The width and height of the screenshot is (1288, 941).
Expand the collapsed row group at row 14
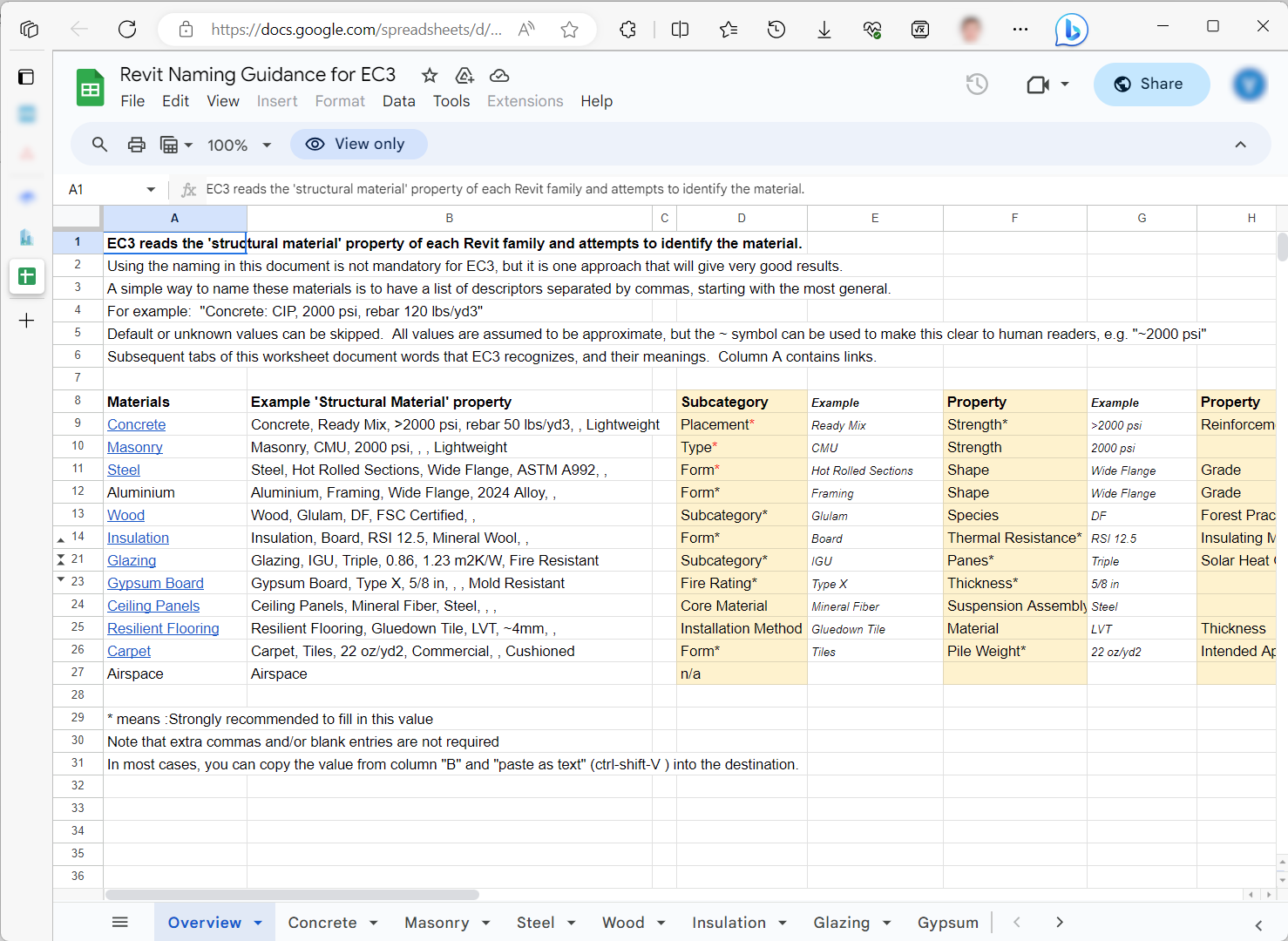click(60, 539)
